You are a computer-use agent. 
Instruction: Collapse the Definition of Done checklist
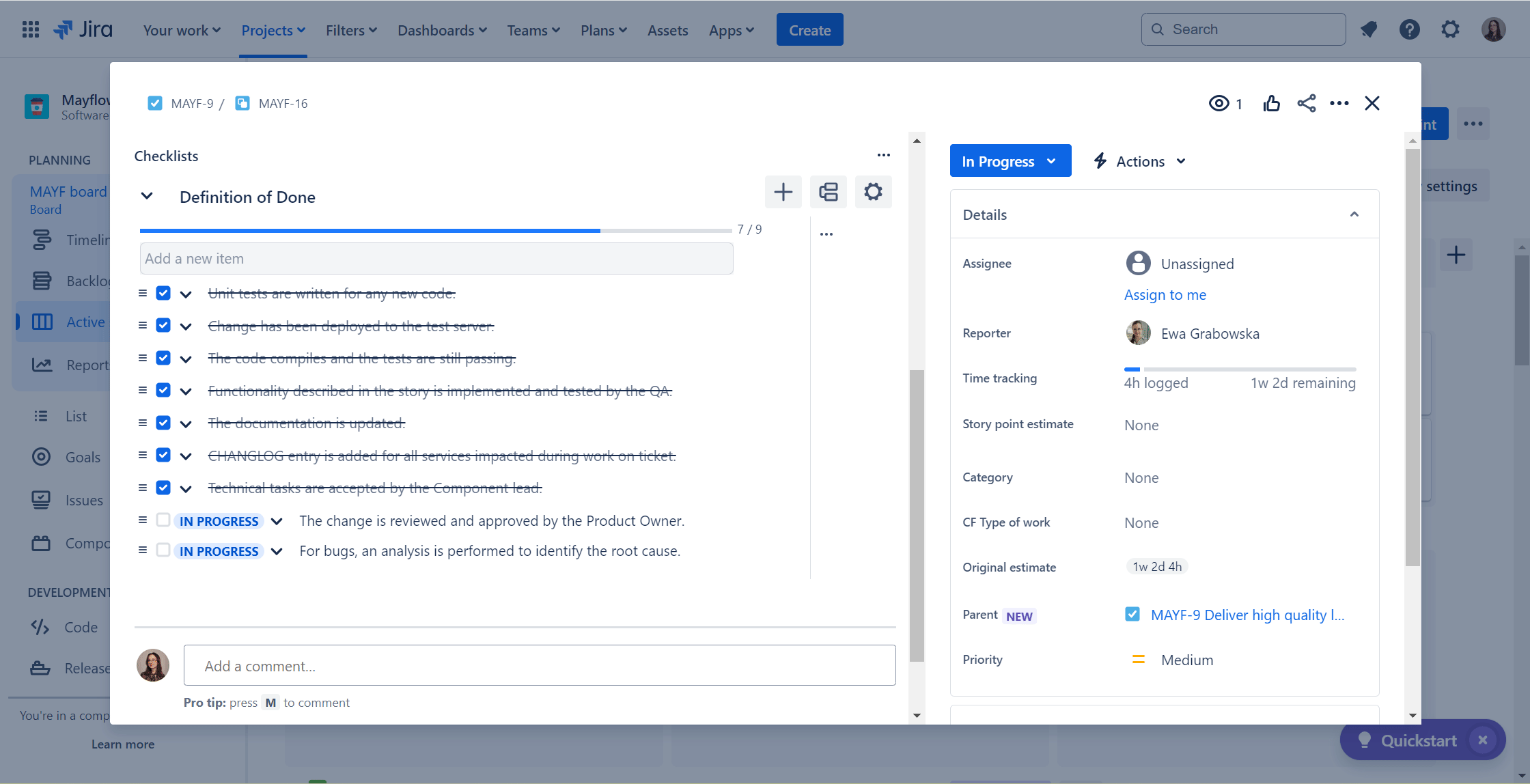pos(147,197)
